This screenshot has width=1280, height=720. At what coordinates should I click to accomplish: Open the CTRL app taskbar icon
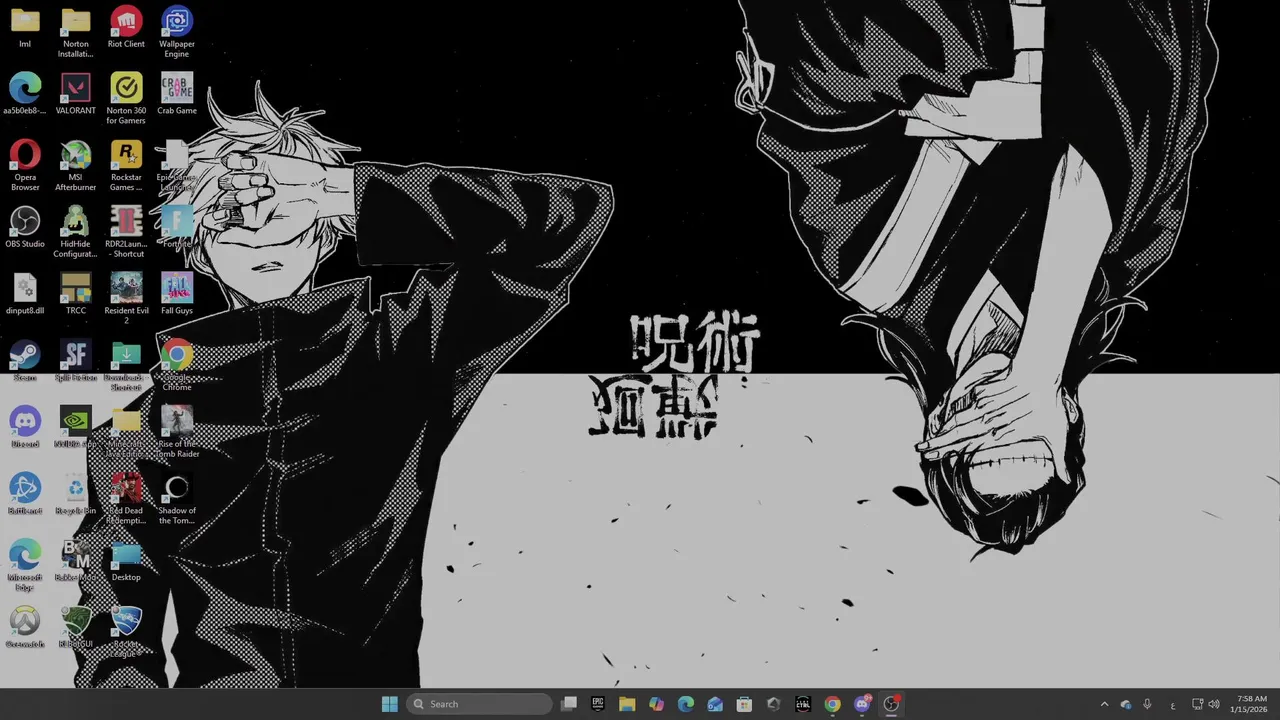point(803,704)
